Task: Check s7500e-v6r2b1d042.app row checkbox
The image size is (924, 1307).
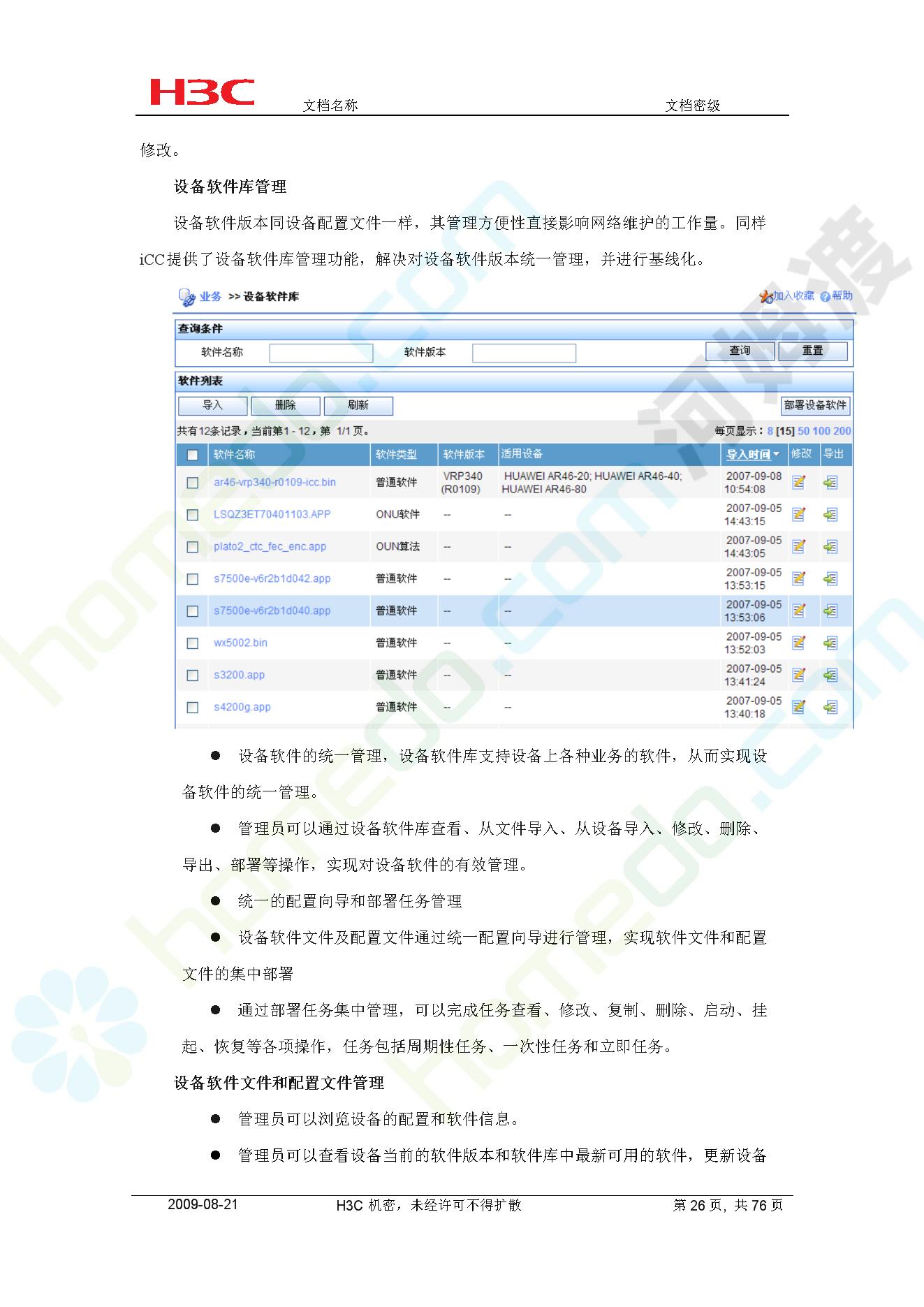Action: pyautogui.click(x=193, y=579)
